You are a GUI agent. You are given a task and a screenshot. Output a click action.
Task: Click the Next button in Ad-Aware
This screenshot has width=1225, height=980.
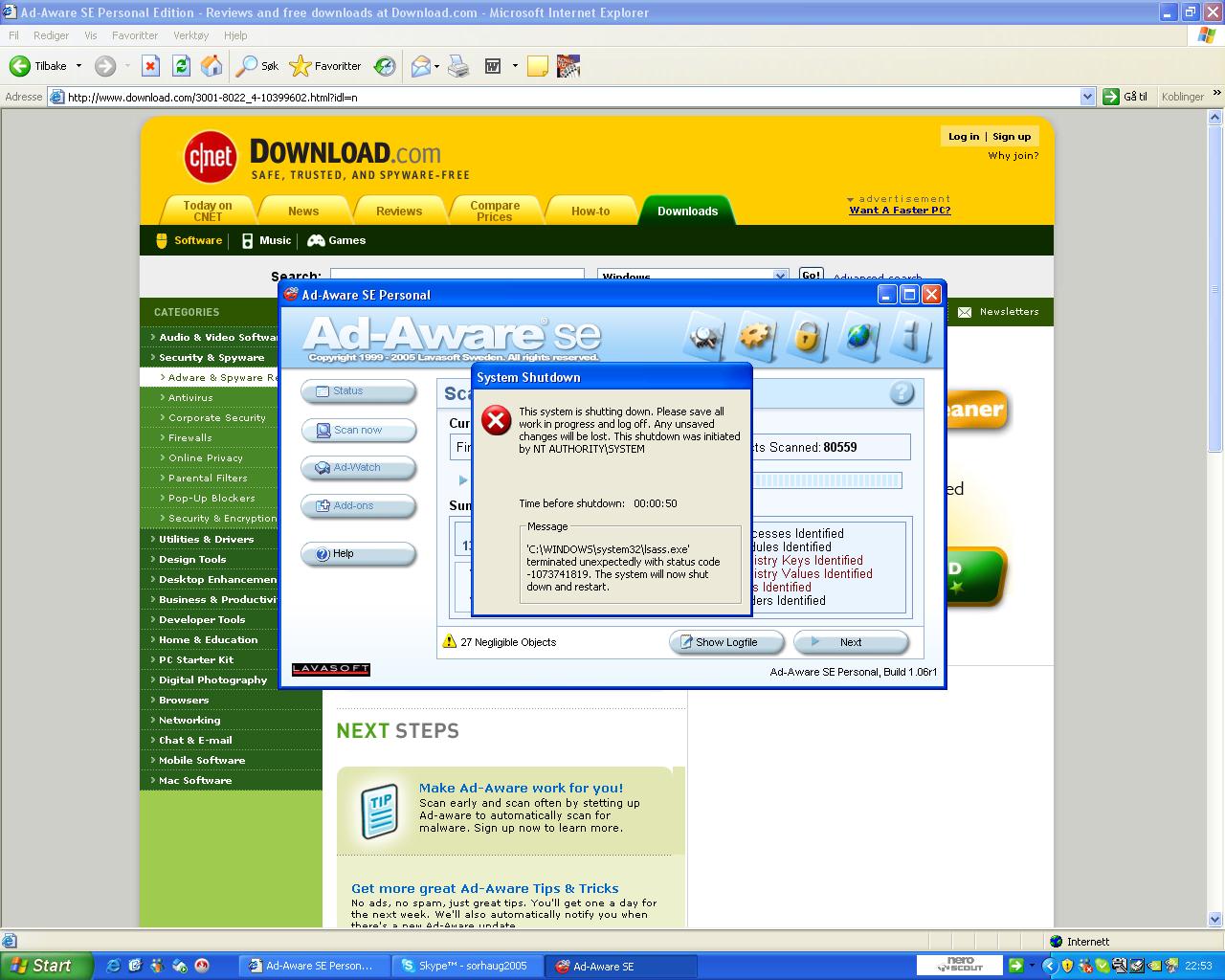click(x=851, y=642)
